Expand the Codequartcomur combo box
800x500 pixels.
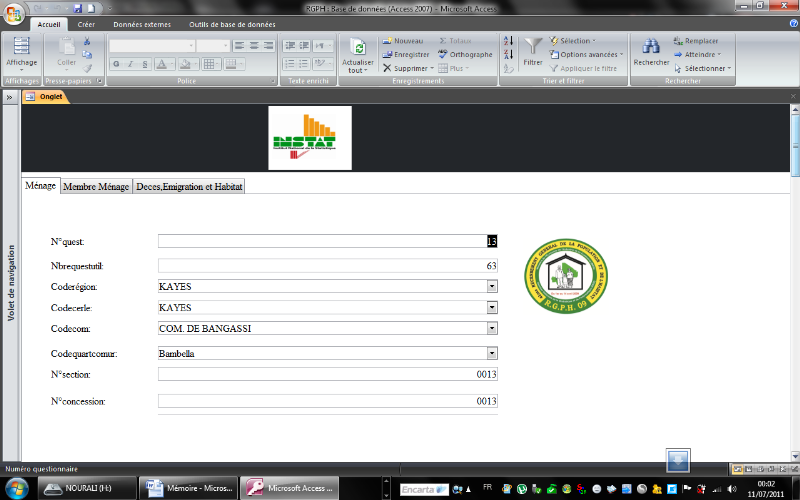tap(491, 353)
